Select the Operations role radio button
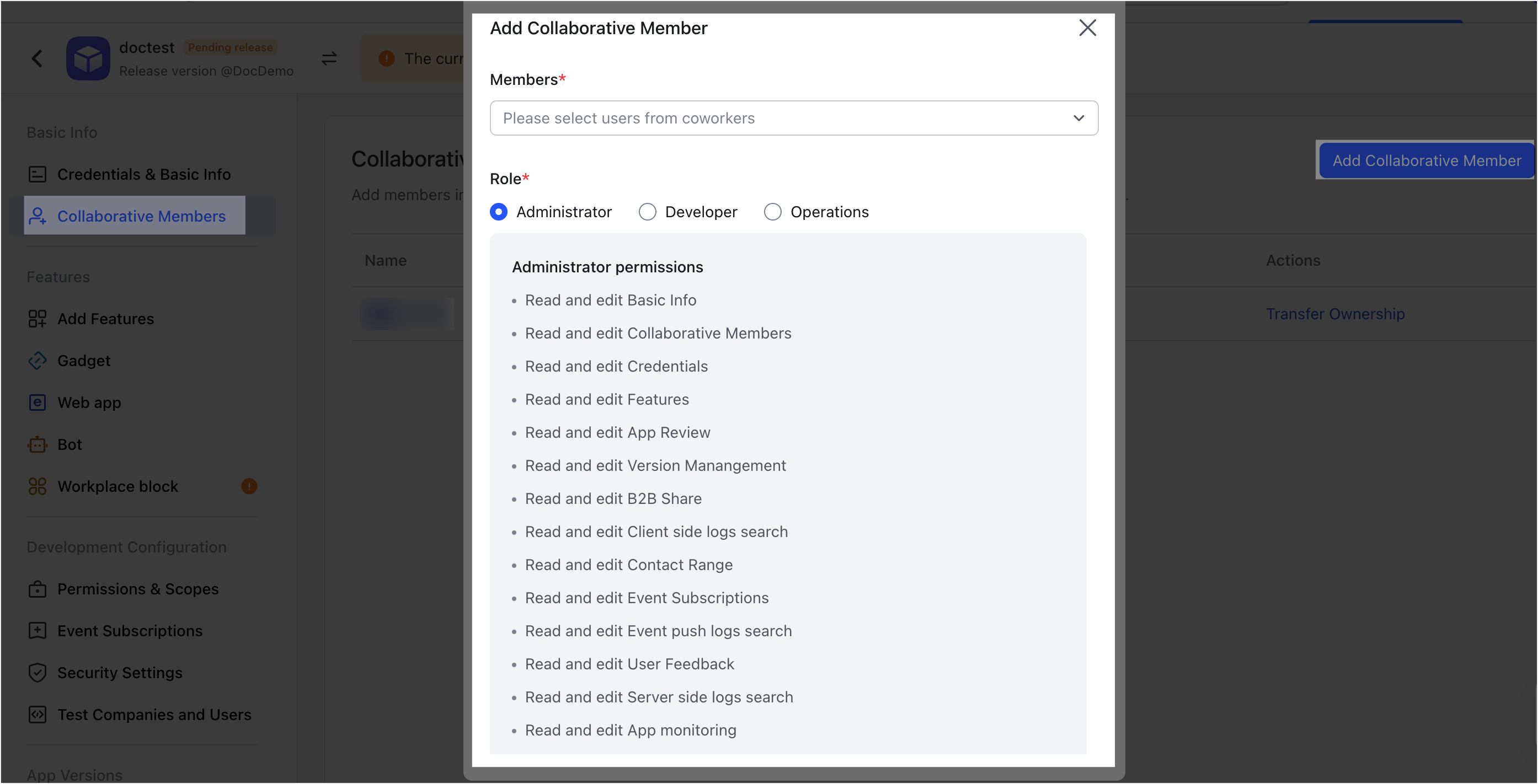Screen dimensions: 1538x784 [x=772, y=212]
